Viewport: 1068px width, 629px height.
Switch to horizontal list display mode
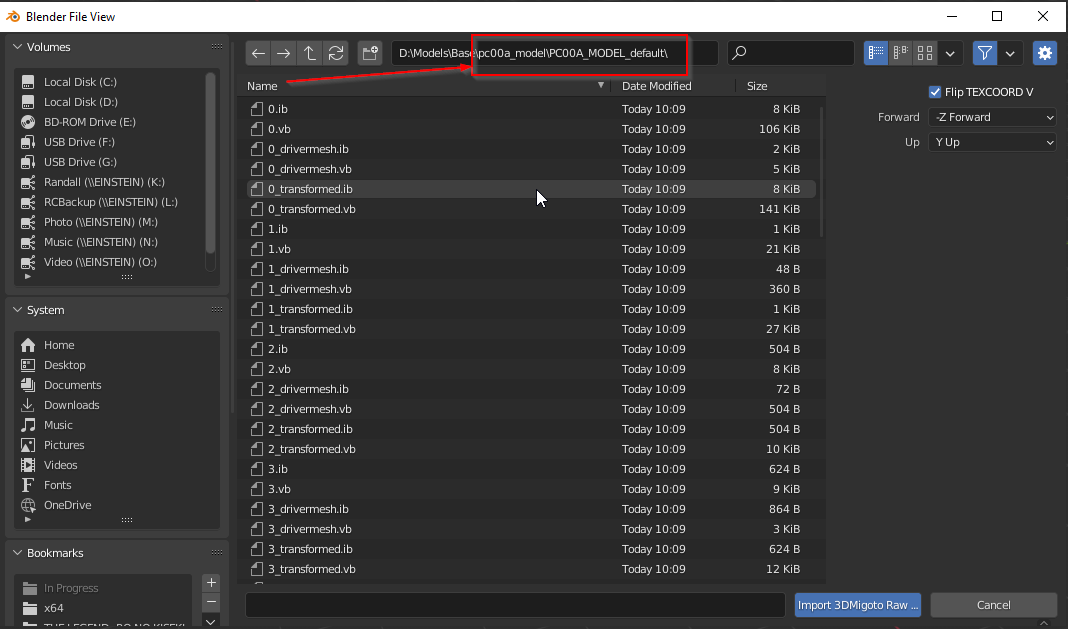(900, 53)
